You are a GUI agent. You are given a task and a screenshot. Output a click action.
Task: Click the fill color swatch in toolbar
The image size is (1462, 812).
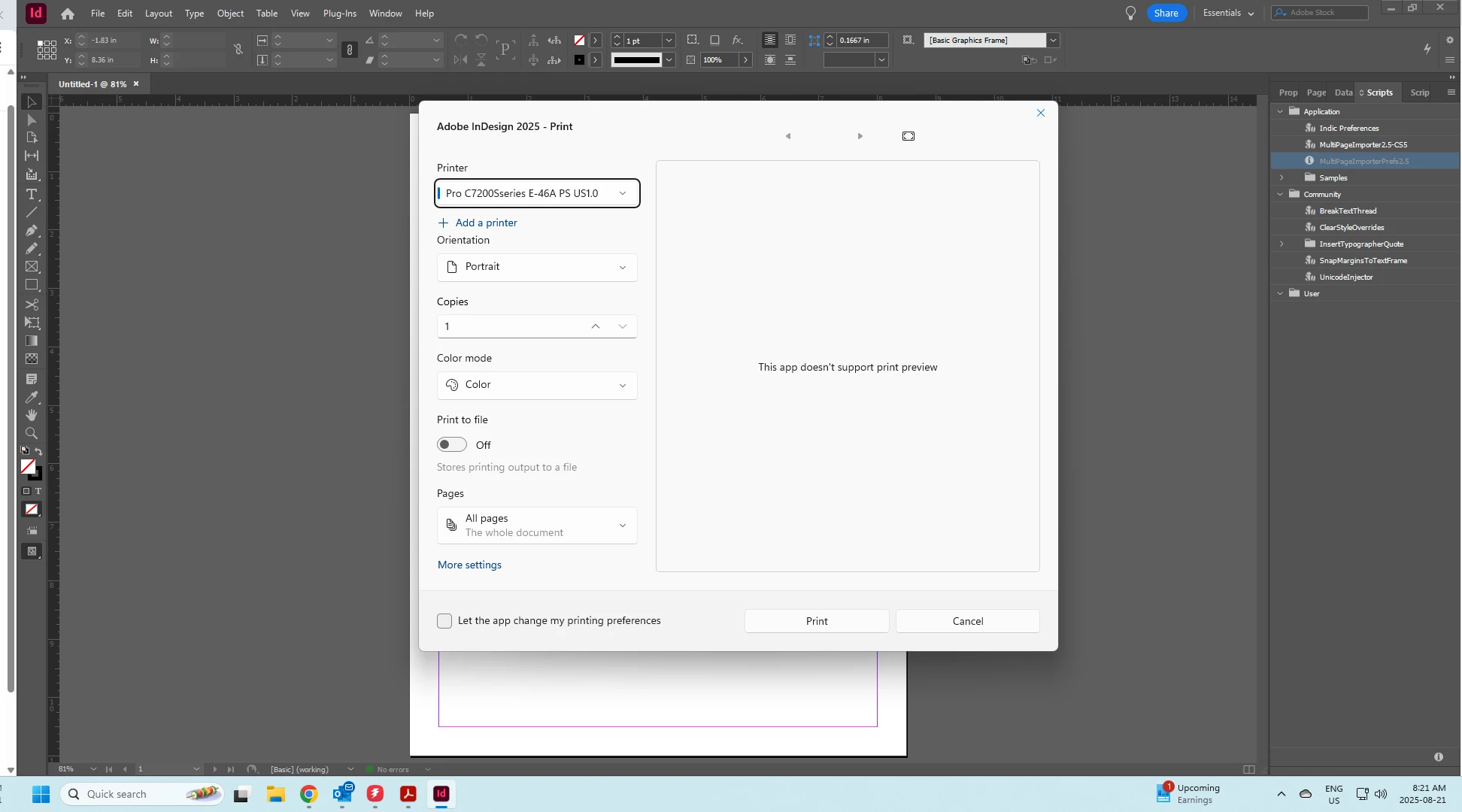point(28,467)
